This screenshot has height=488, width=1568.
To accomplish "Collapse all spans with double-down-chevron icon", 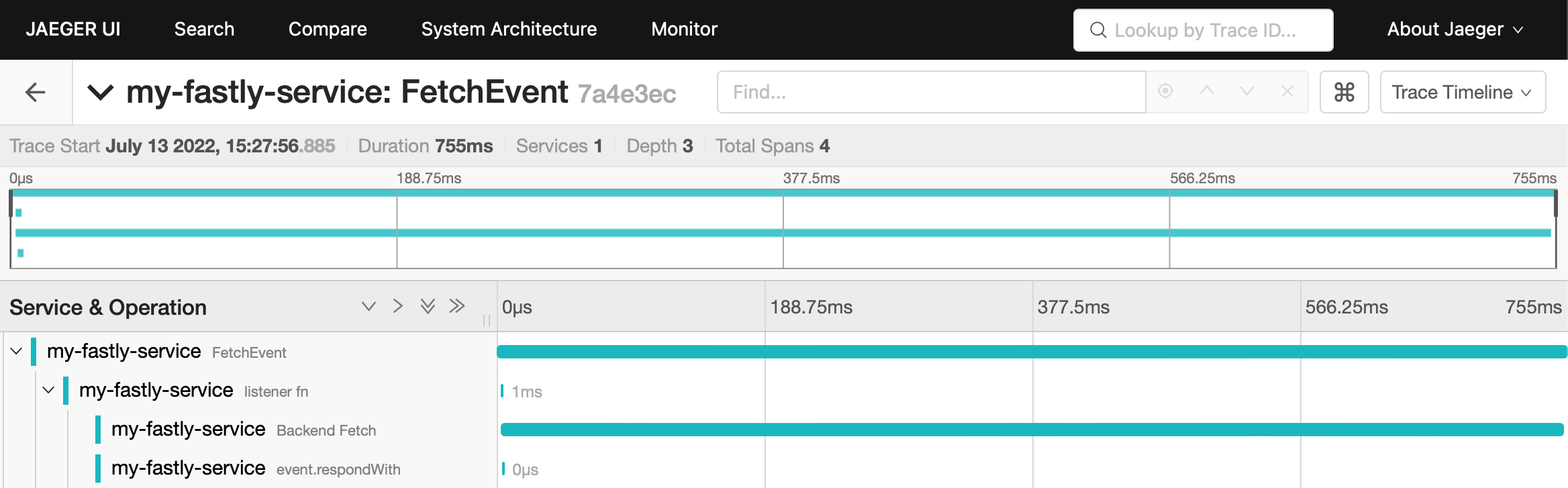I will tap(428, 305).
